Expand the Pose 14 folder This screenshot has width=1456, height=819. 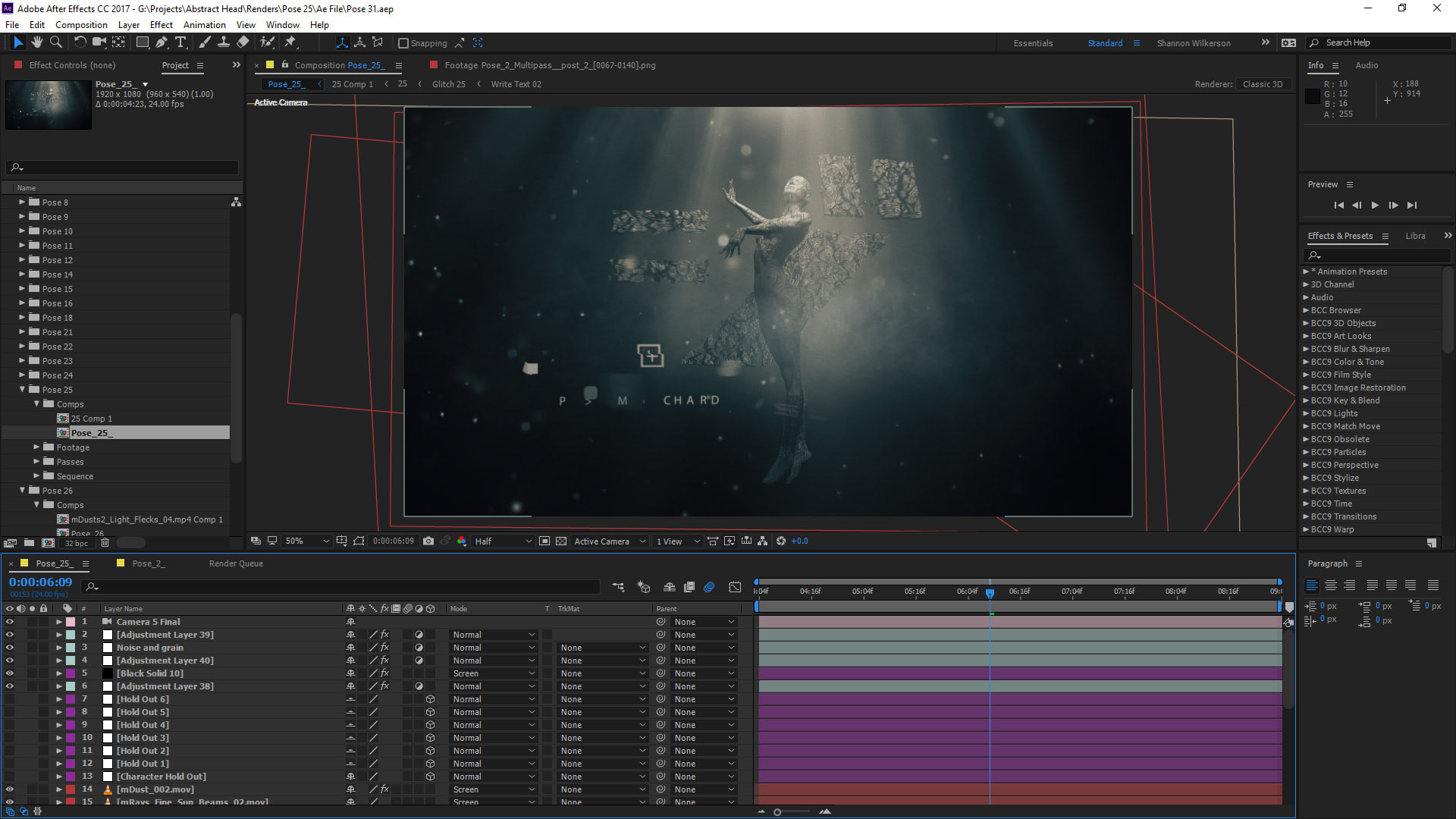pyautogui.click(x=22, y=275)
